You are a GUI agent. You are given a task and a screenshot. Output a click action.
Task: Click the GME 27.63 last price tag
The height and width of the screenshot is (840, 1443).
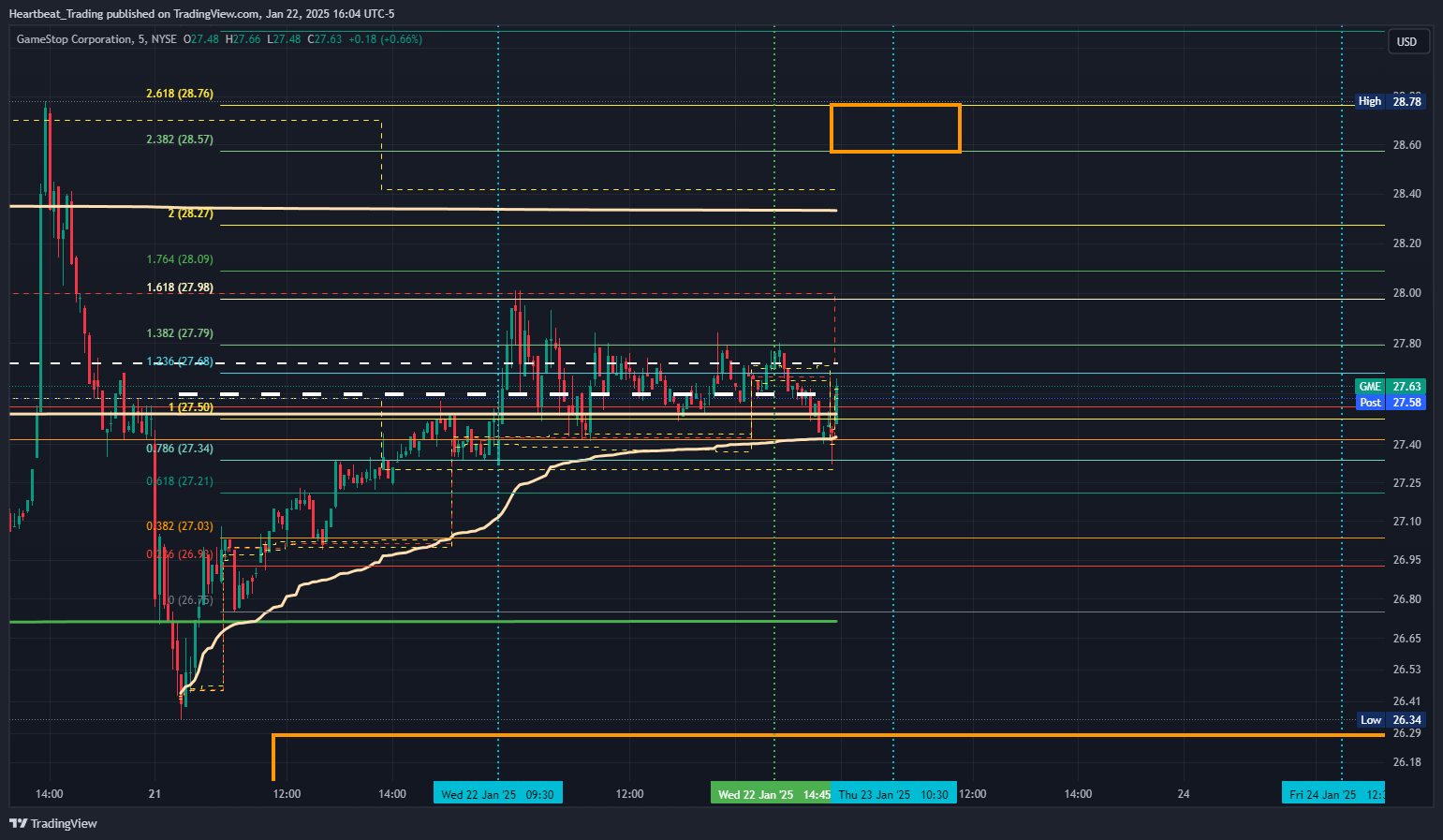click(1391, 387)
